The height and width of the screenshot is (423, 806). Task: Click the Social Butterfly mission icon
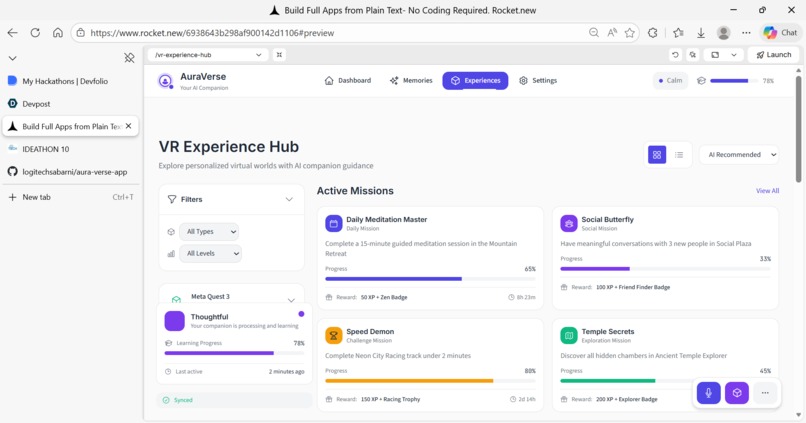click(569, 224)
